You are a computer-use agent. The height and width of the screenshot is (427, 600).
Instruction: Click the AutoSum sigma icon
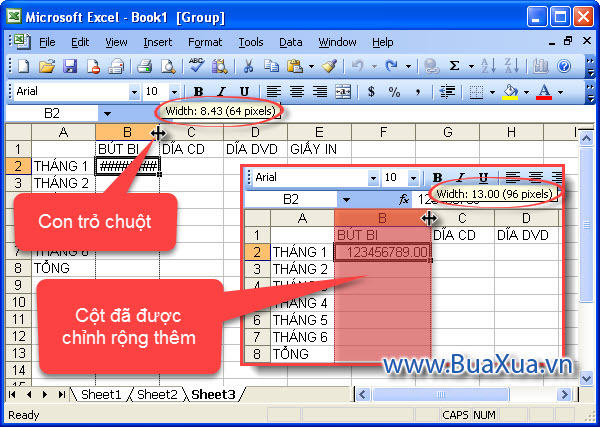(x=455, y=67)
